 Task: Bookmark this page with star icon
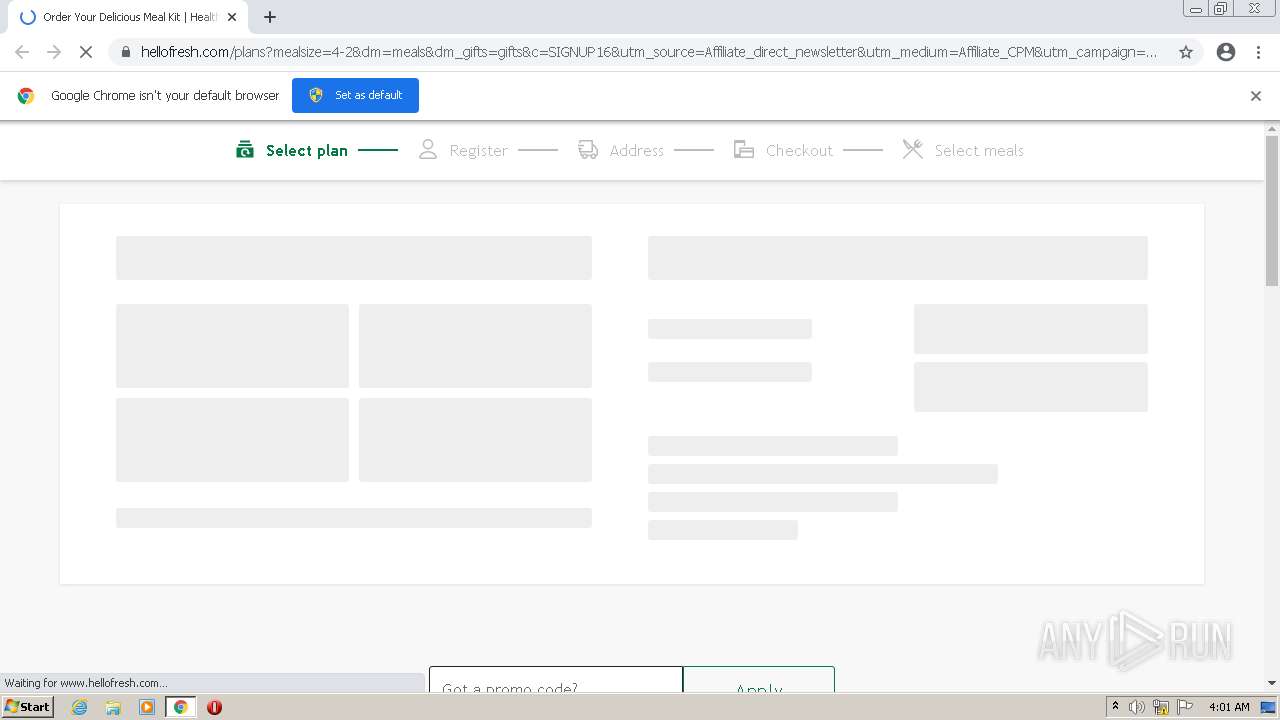[x=1186, y=52]
